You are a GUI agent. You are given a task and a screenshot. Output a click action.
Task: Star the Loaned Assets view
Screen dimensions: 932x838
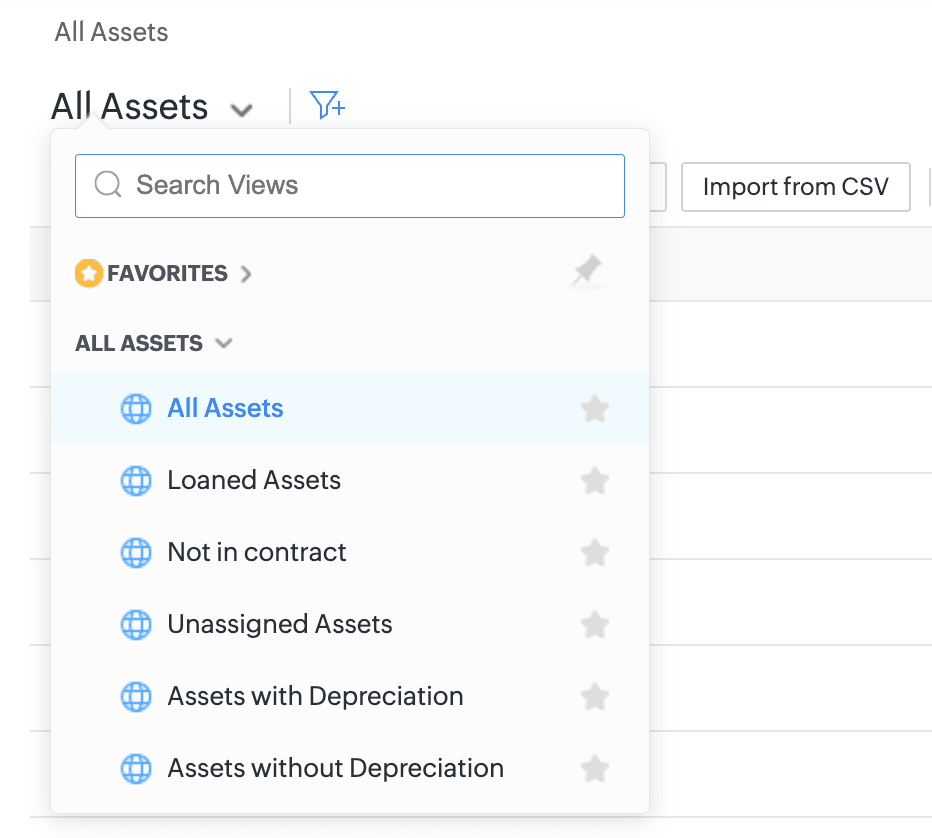coord(595,481)
